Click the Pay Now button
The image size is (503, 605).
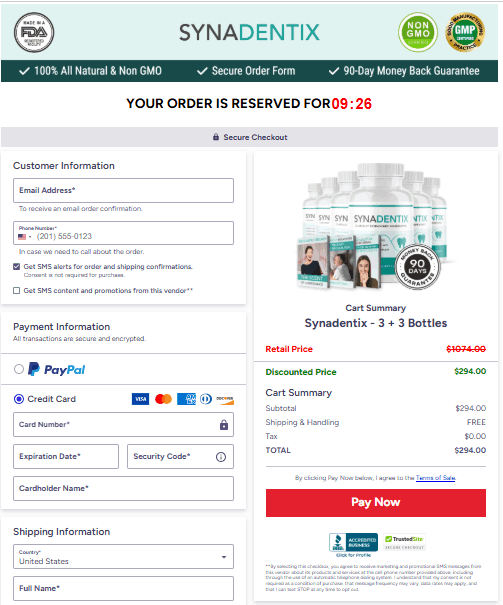point(376,503)
